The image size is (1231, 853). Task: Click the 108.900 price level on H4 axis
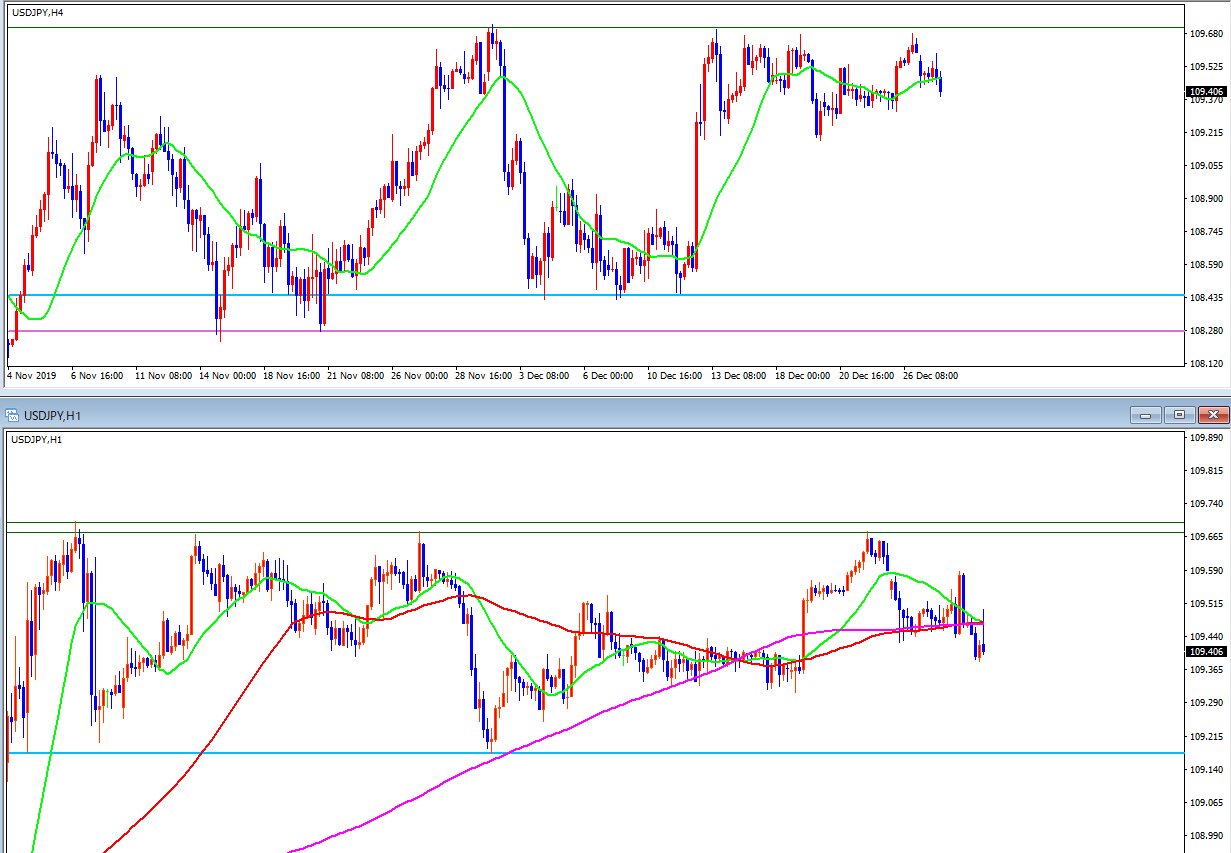point(1207,199)
